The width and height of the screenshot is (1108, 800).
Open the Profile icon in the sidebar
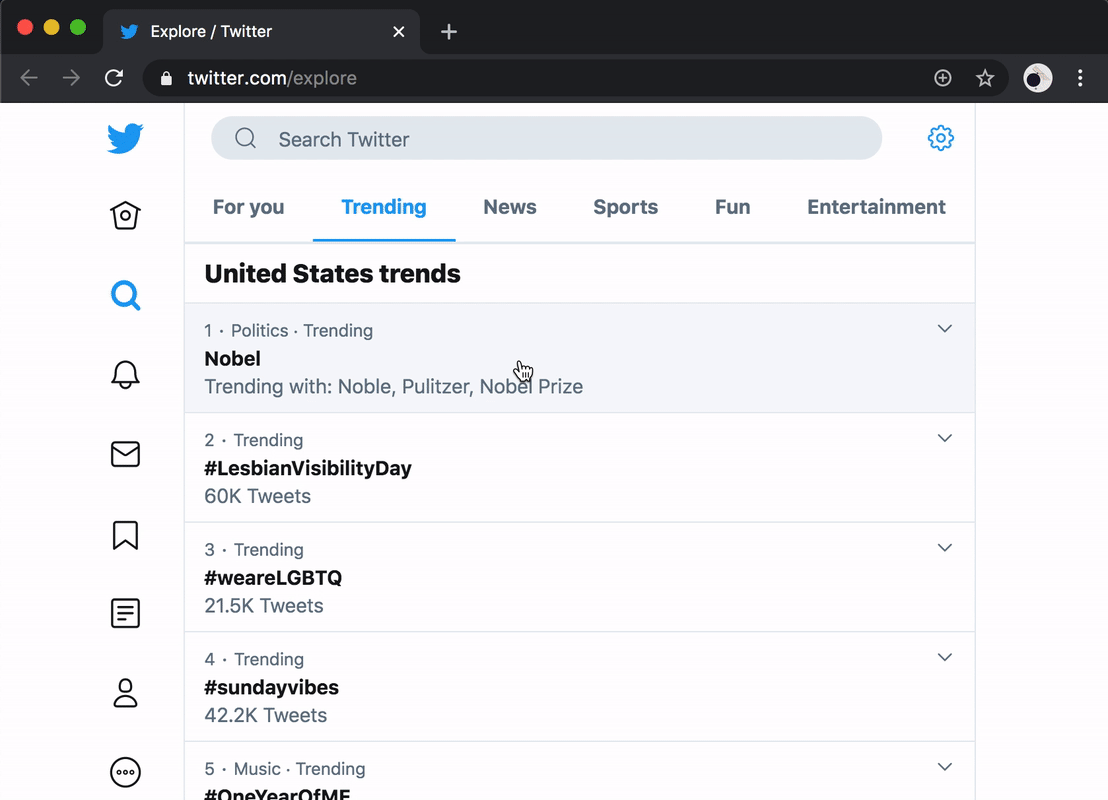pos(124,693)
